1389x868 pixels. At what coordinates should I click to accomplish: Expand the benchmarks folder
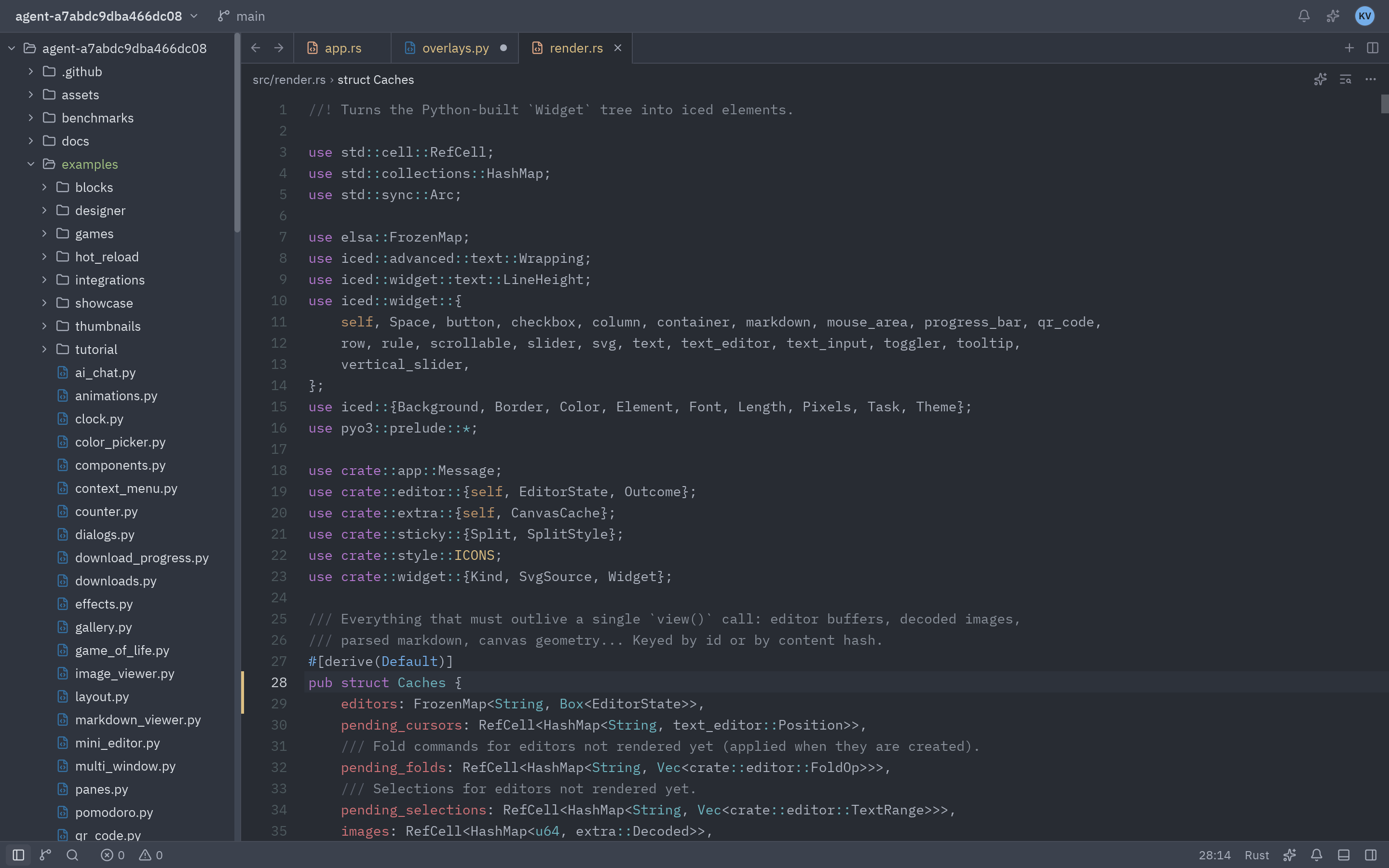coord(31,118)
